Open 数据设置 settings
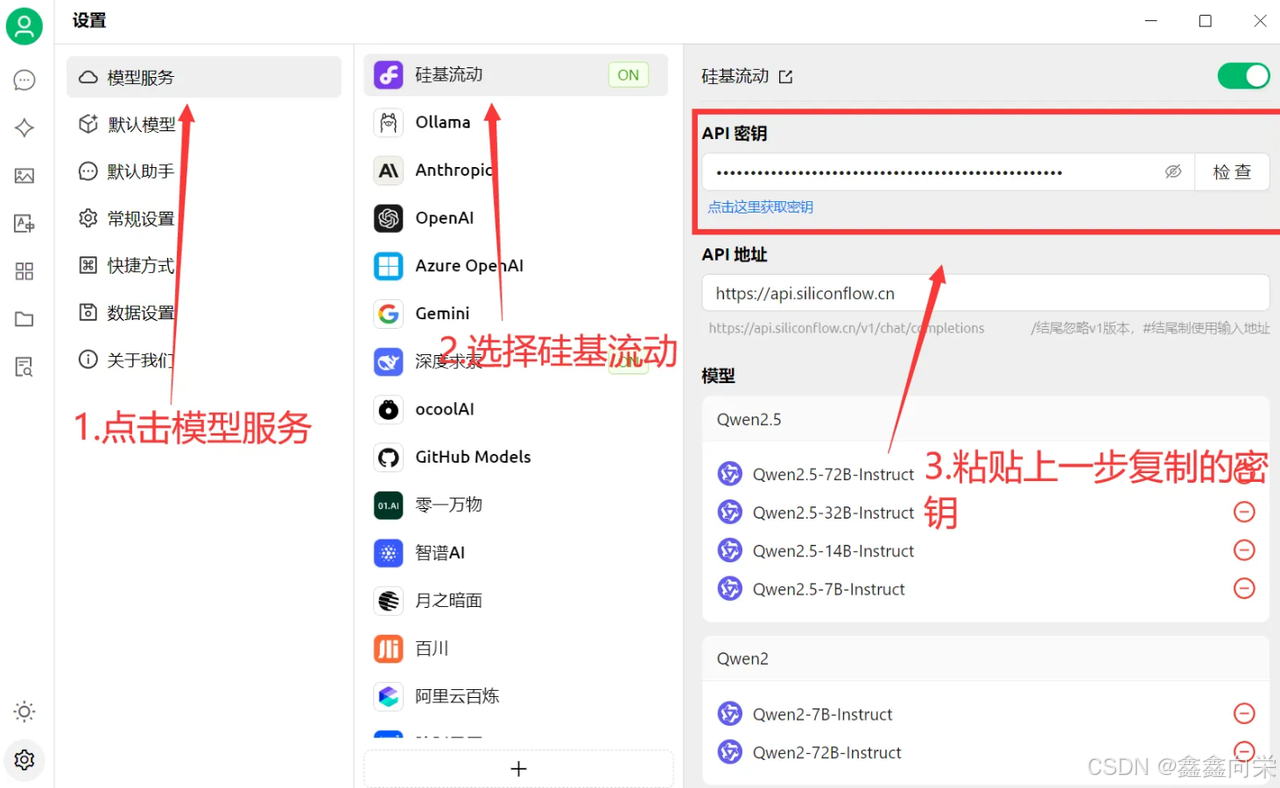This screenshot has height=788, width=1280. pyautogui.click(x=204, y=312)
